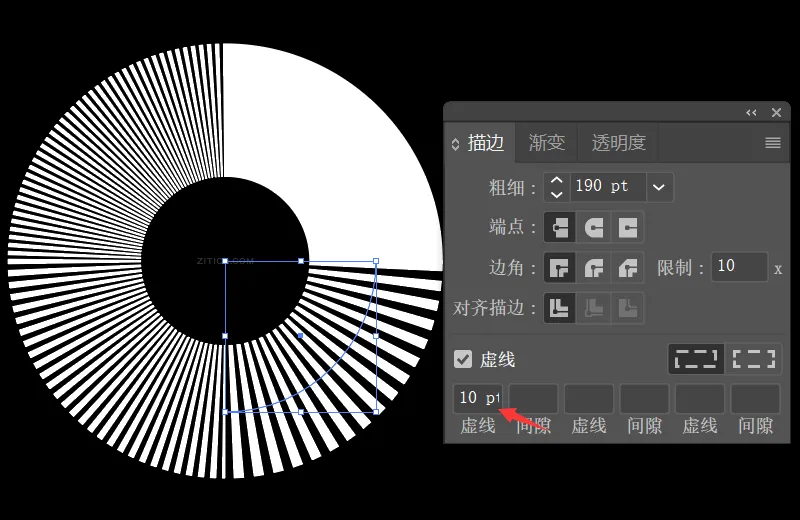
Task: Click the first 虚线 dash field (10 pt)
Action: [478, 398]
